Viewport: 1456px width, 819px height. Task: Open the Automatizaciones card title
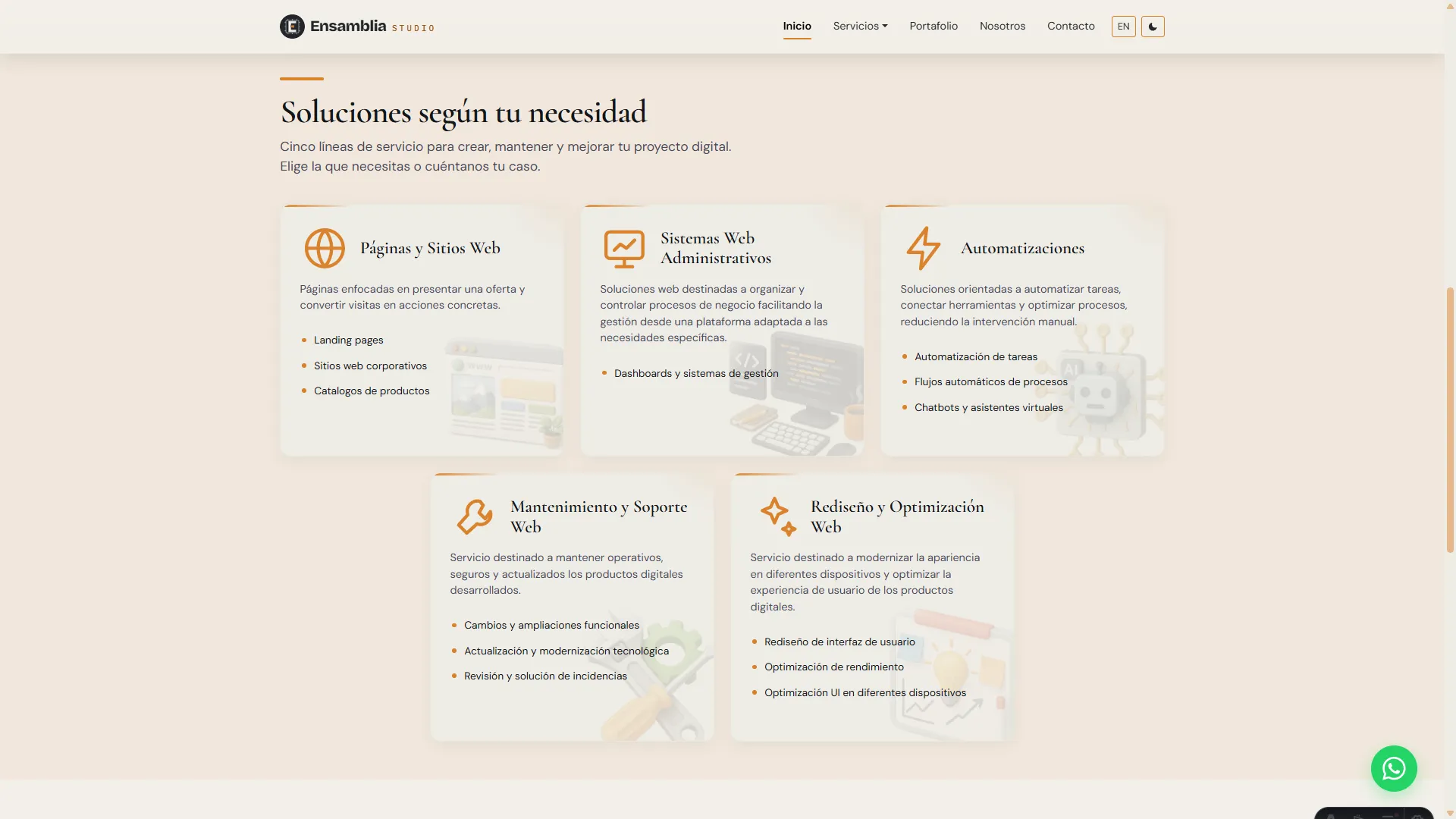click(1022, 248)
